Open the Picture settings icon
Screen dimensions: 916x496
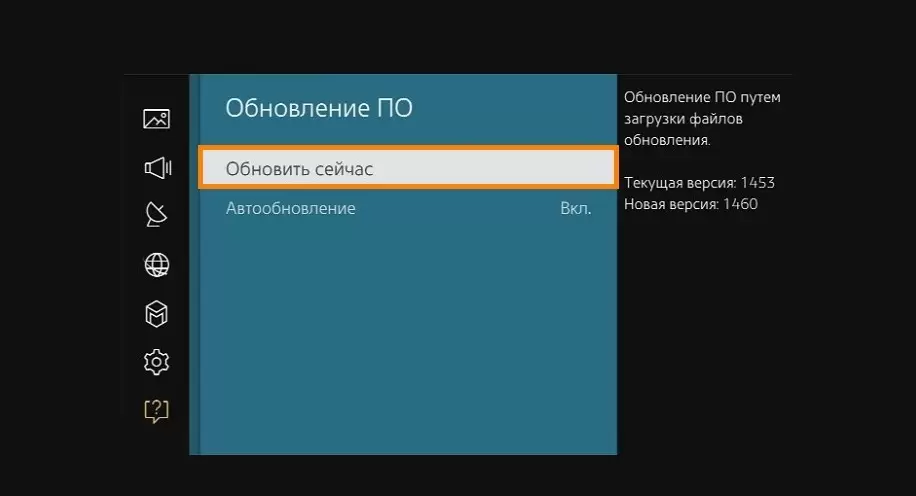click(x=156, y=119)
